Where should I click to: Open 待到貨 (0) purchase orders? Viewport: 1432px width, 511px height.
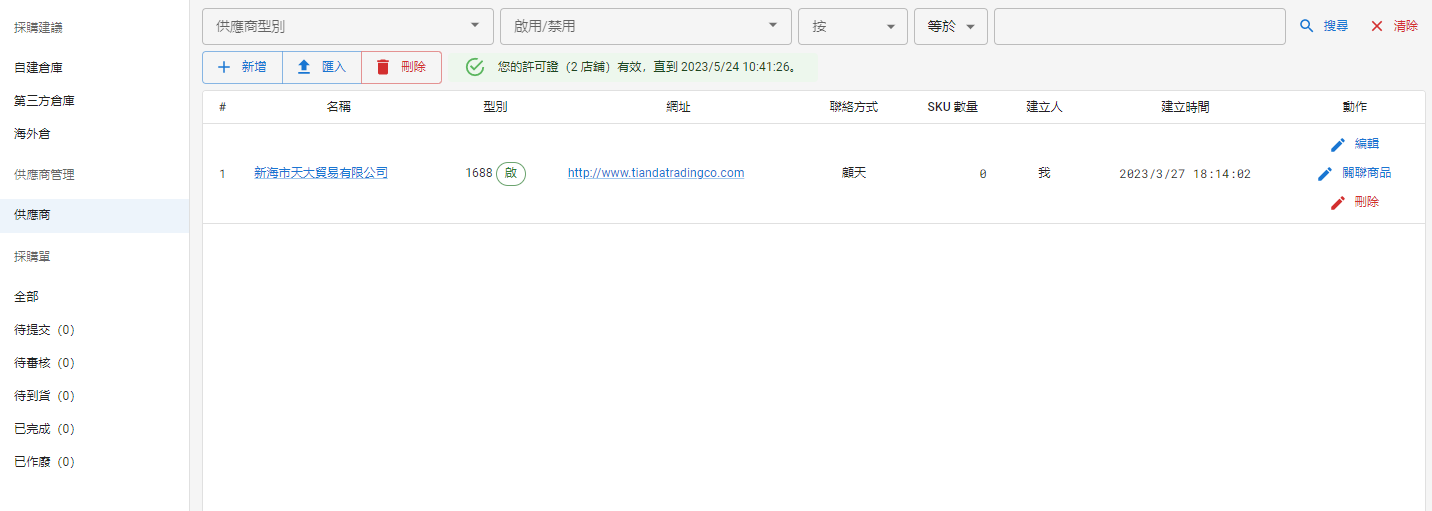pos(94,396)
